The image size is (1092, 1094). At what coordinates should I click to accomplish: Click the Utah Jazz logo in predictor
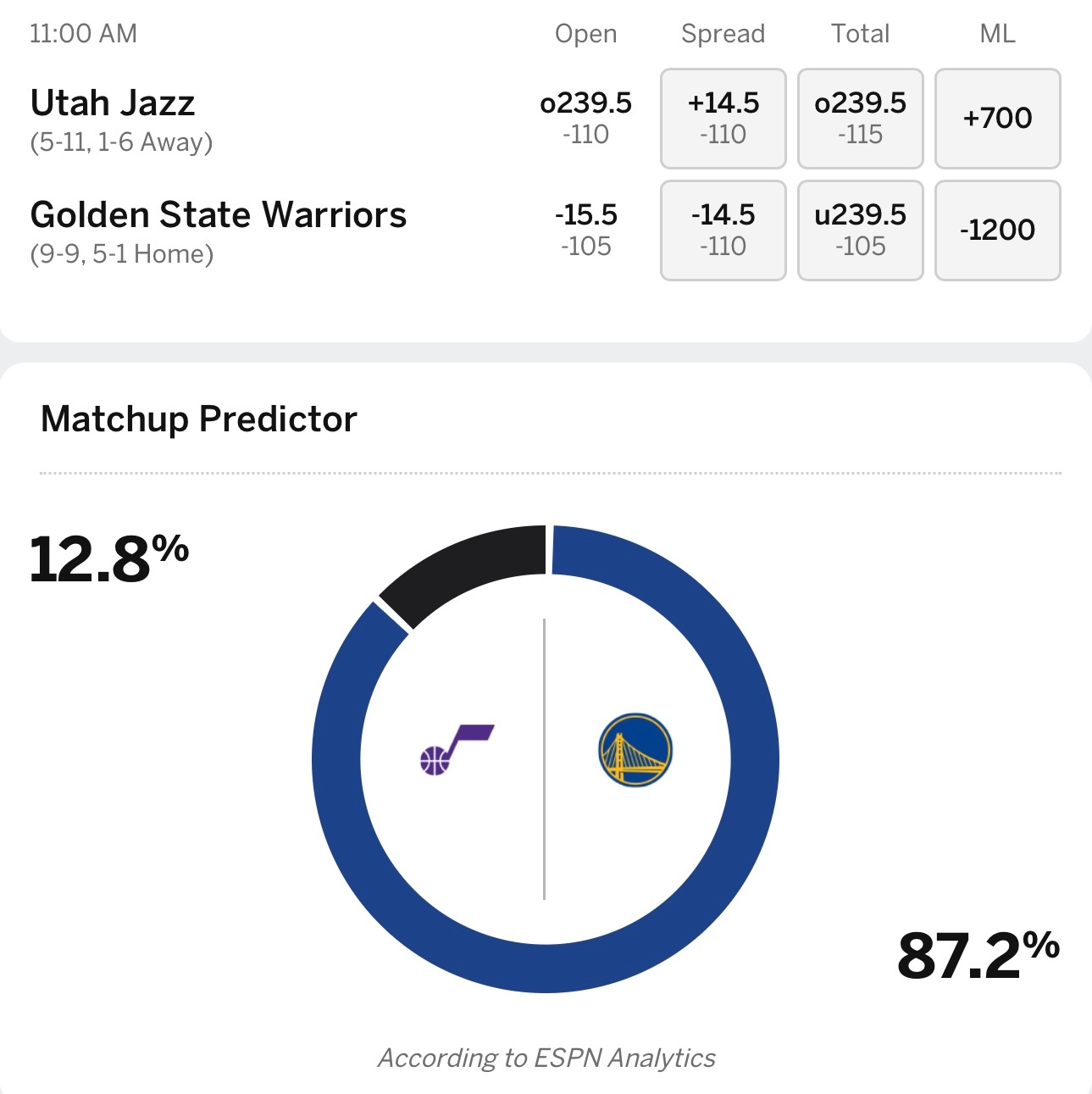(457, 750)
